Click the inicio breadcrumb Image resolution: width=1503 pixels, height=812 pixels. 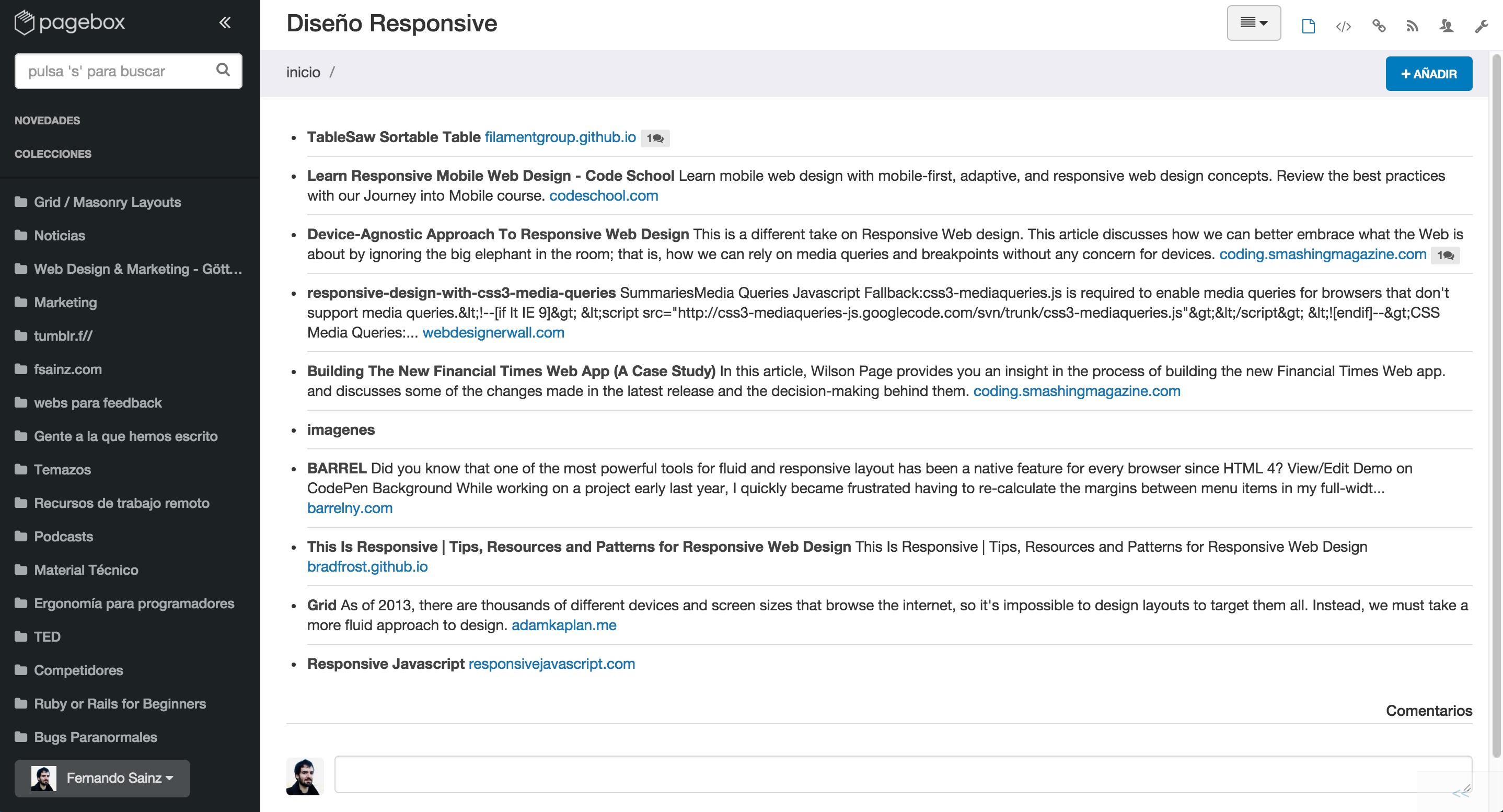point(304,72)
